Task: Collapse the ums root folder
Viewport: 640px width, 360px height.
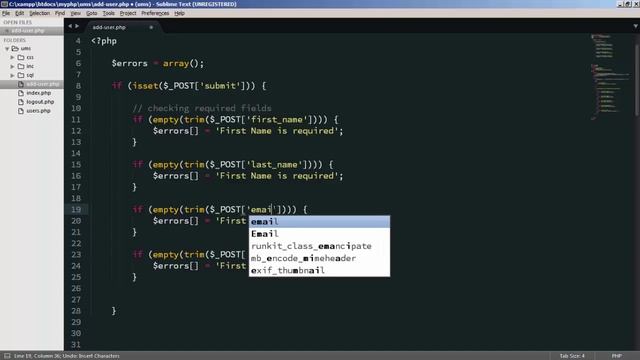Action: (x=7, y=49)
